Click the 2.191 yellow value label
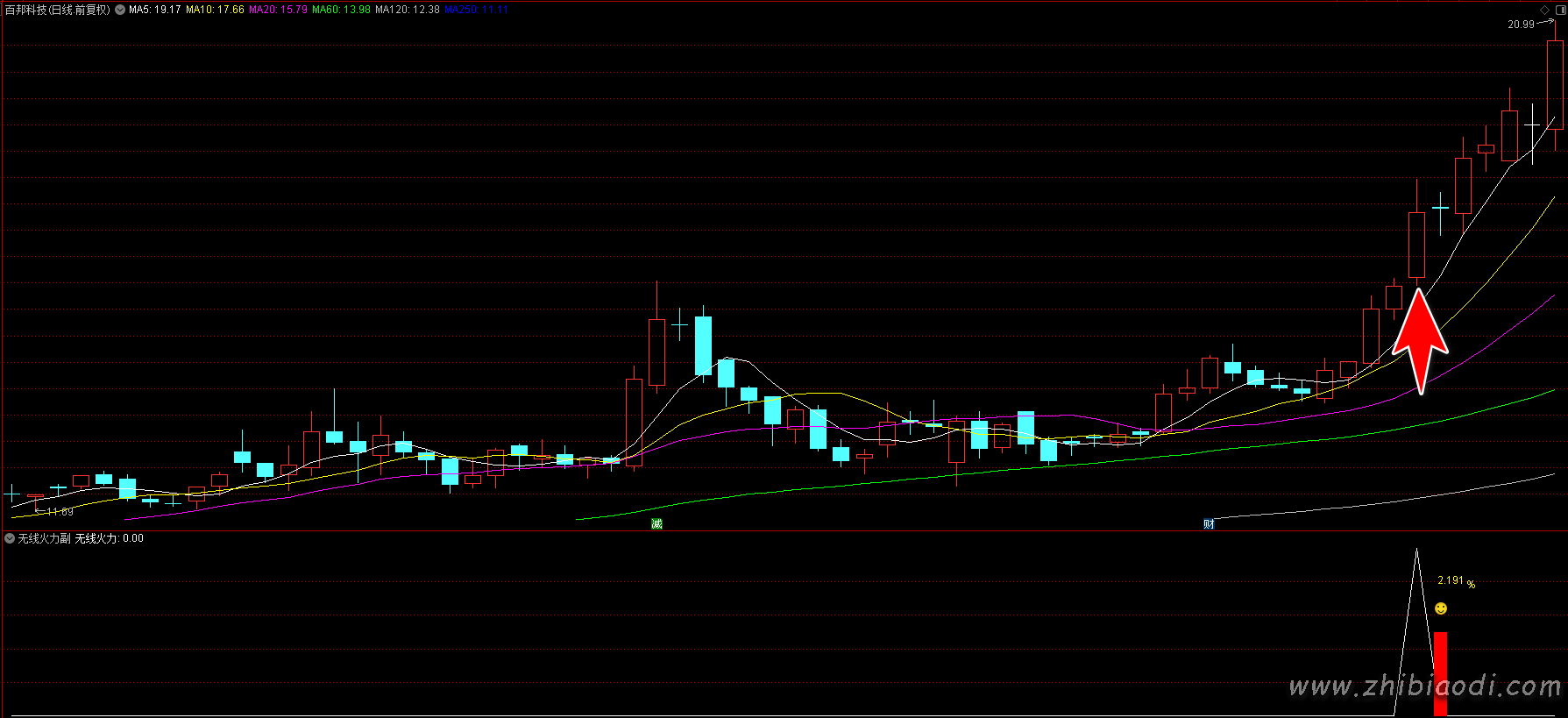1568x718 pixels. click(1451, 580)
